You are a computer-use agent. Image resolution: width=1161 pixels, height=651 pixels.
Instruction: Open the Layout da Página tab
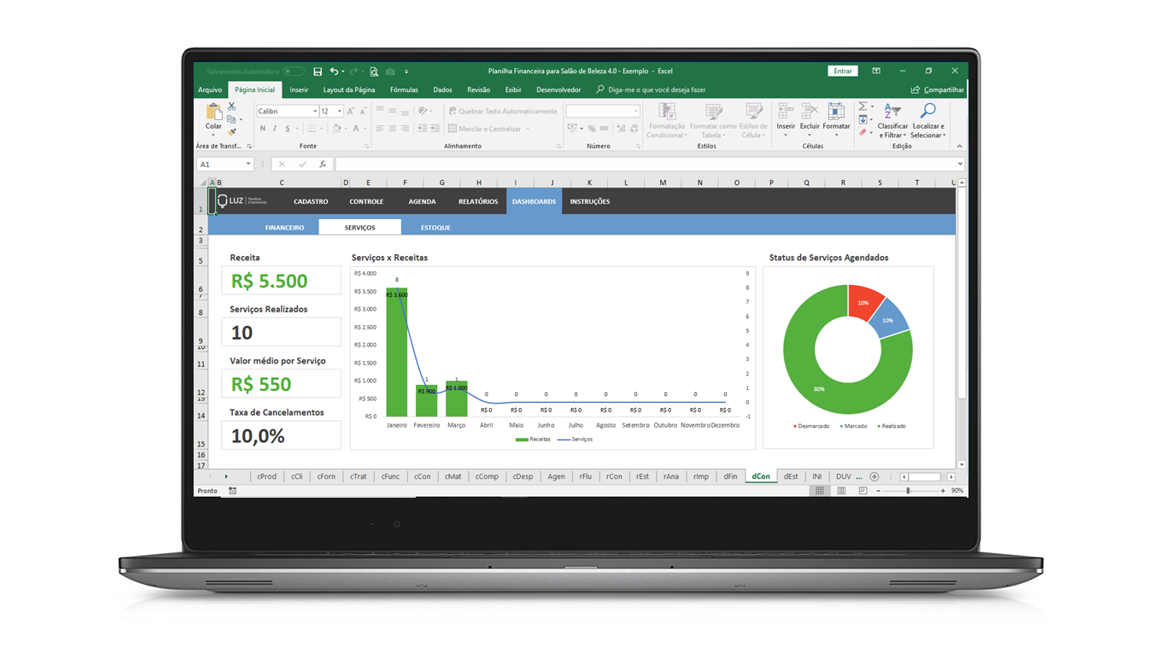click(349, 90)
